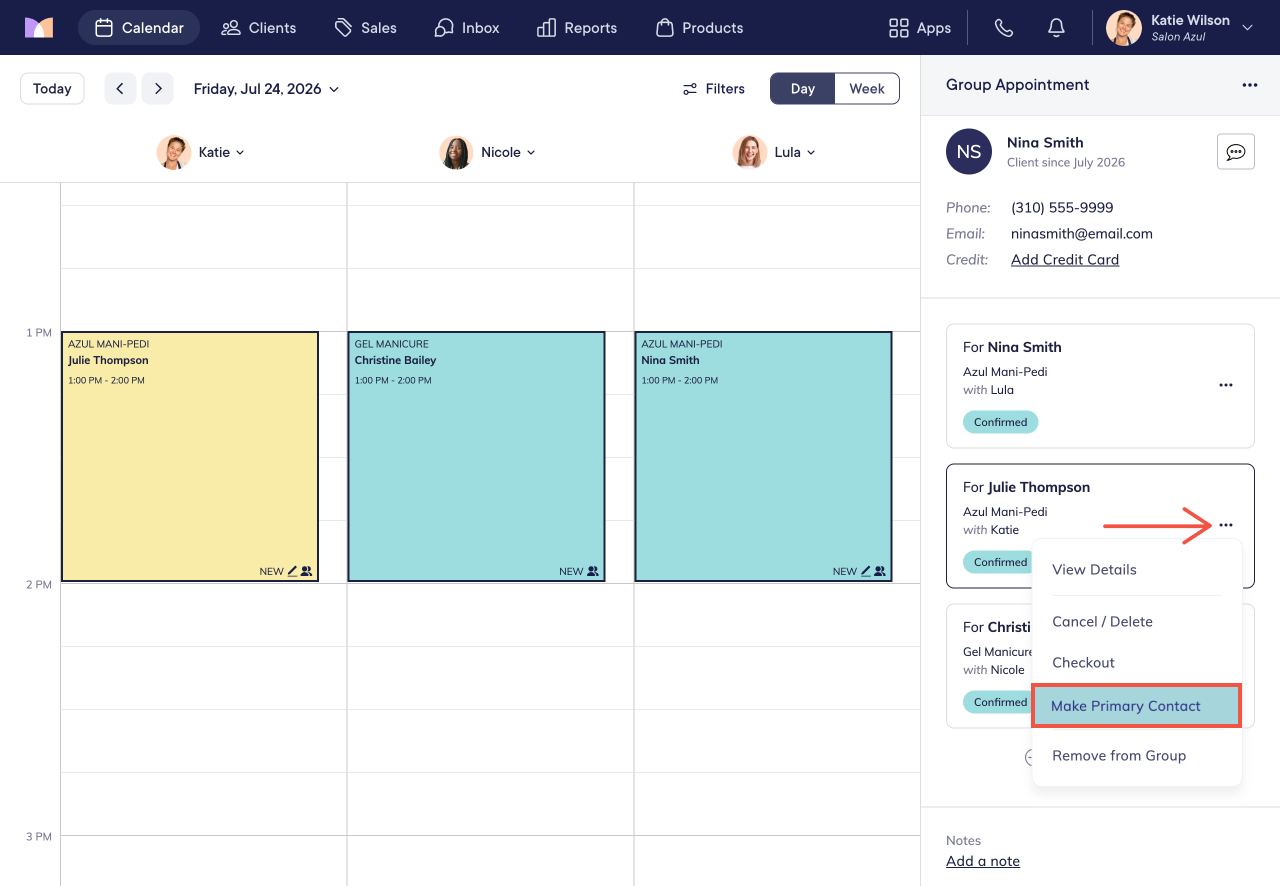
Task: Select the Day view toggle
Action: pos(803,89)
